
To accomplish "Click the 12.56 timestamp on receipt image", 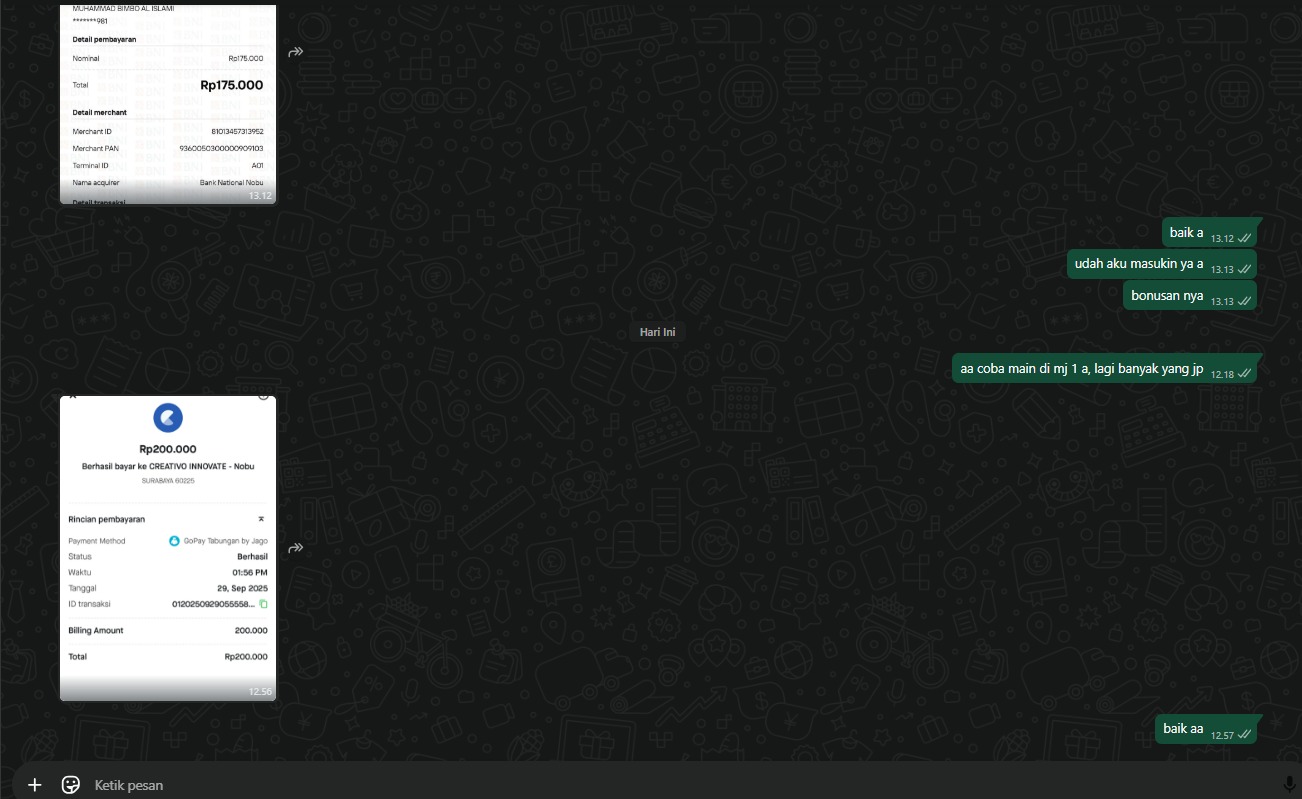I will pos(260,692).
